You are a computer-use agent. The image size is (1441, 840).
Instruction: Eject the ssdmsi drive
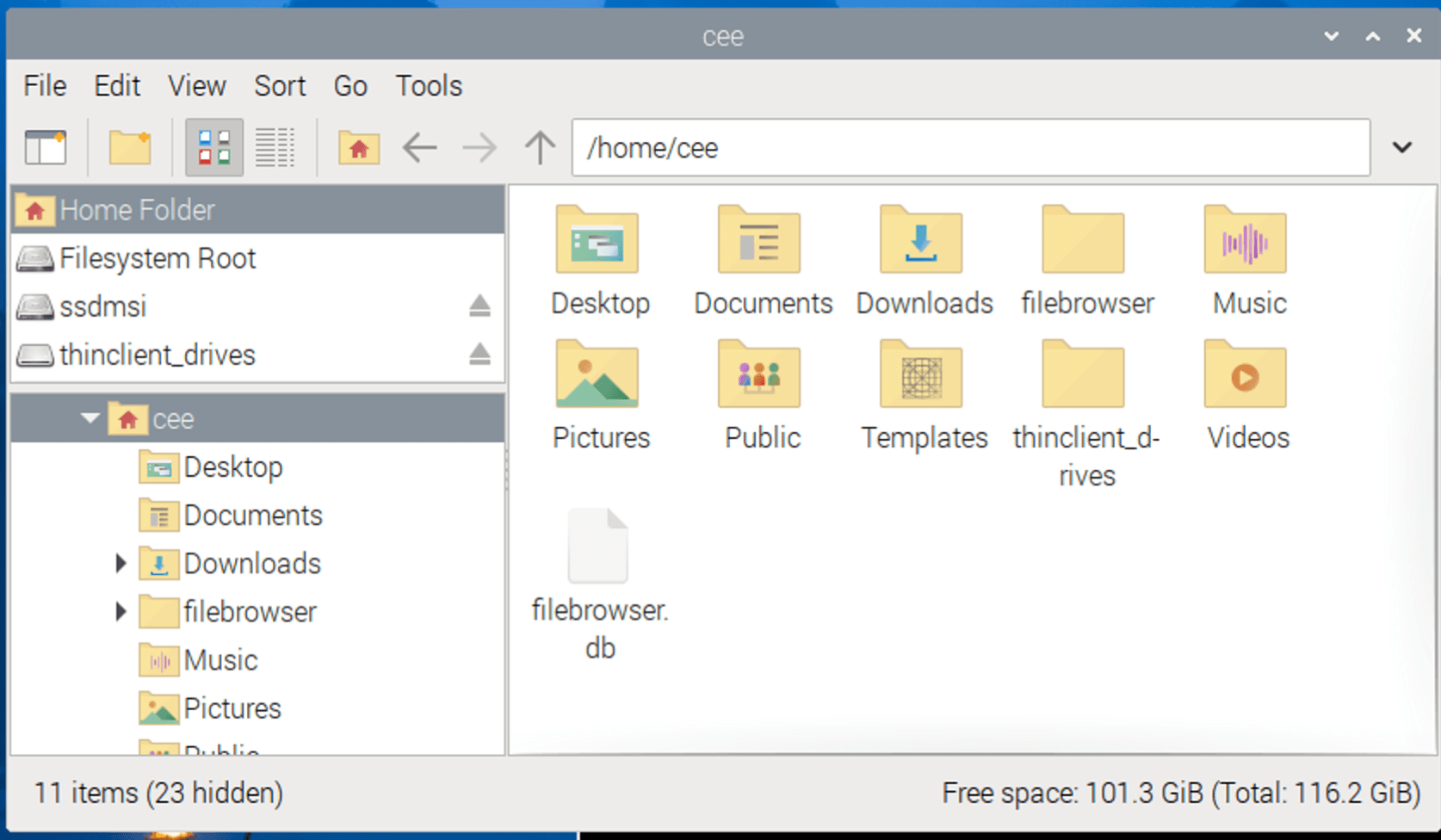tap(479, 306)
